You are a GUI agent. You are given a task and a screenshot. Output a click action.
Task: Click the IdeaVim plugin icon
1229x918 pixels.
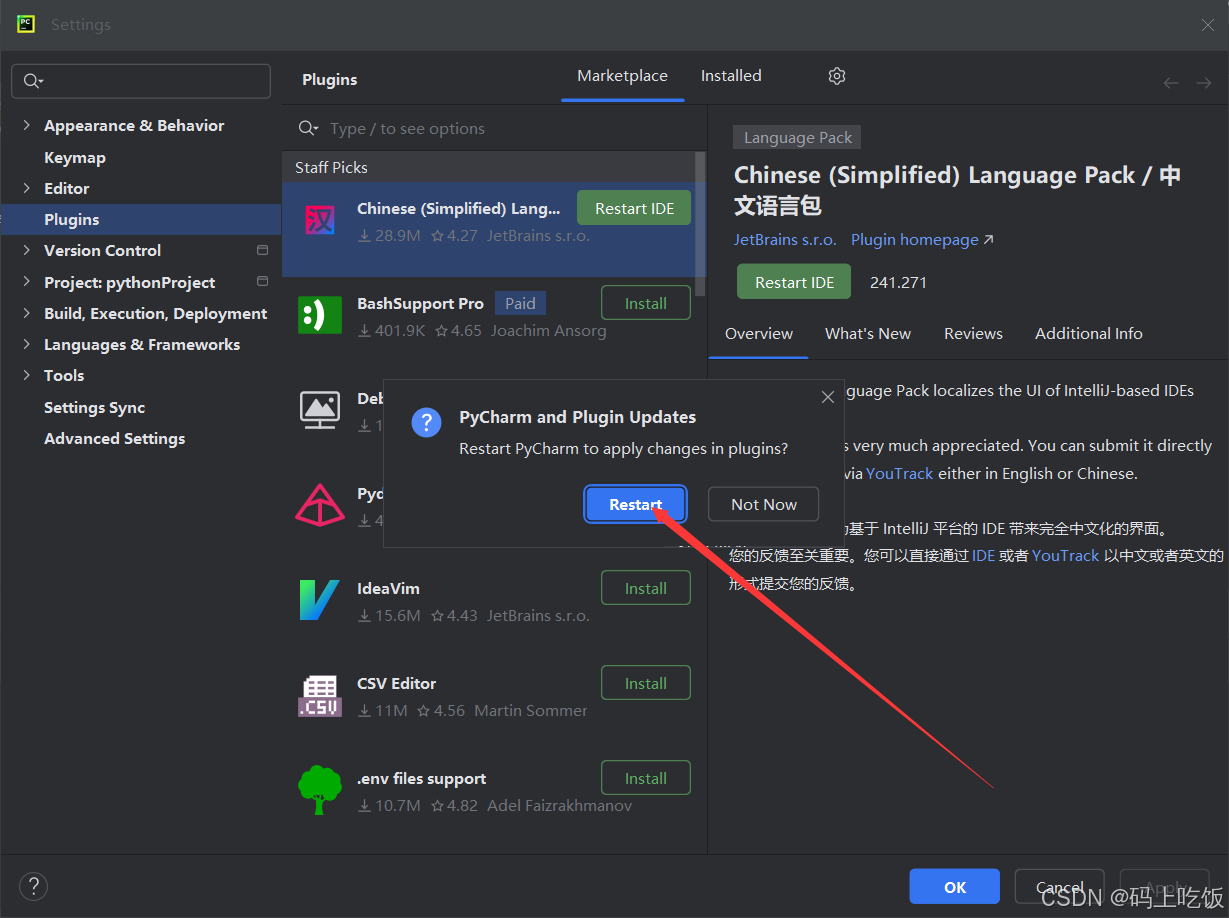click(x=320, y=600)
